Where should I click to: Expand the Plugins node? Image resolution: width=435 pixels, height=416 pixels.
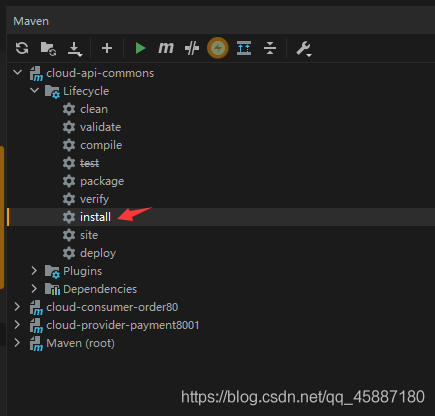[34, 271]
